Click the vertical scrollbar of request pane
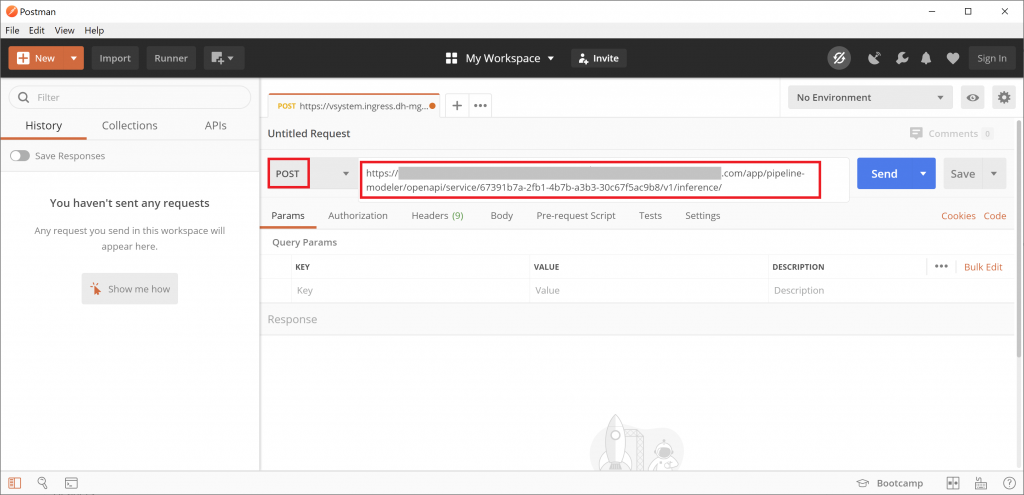The height and width of the screenshot is (495, 1024). pyautogui.click(x=1019, y=238)
